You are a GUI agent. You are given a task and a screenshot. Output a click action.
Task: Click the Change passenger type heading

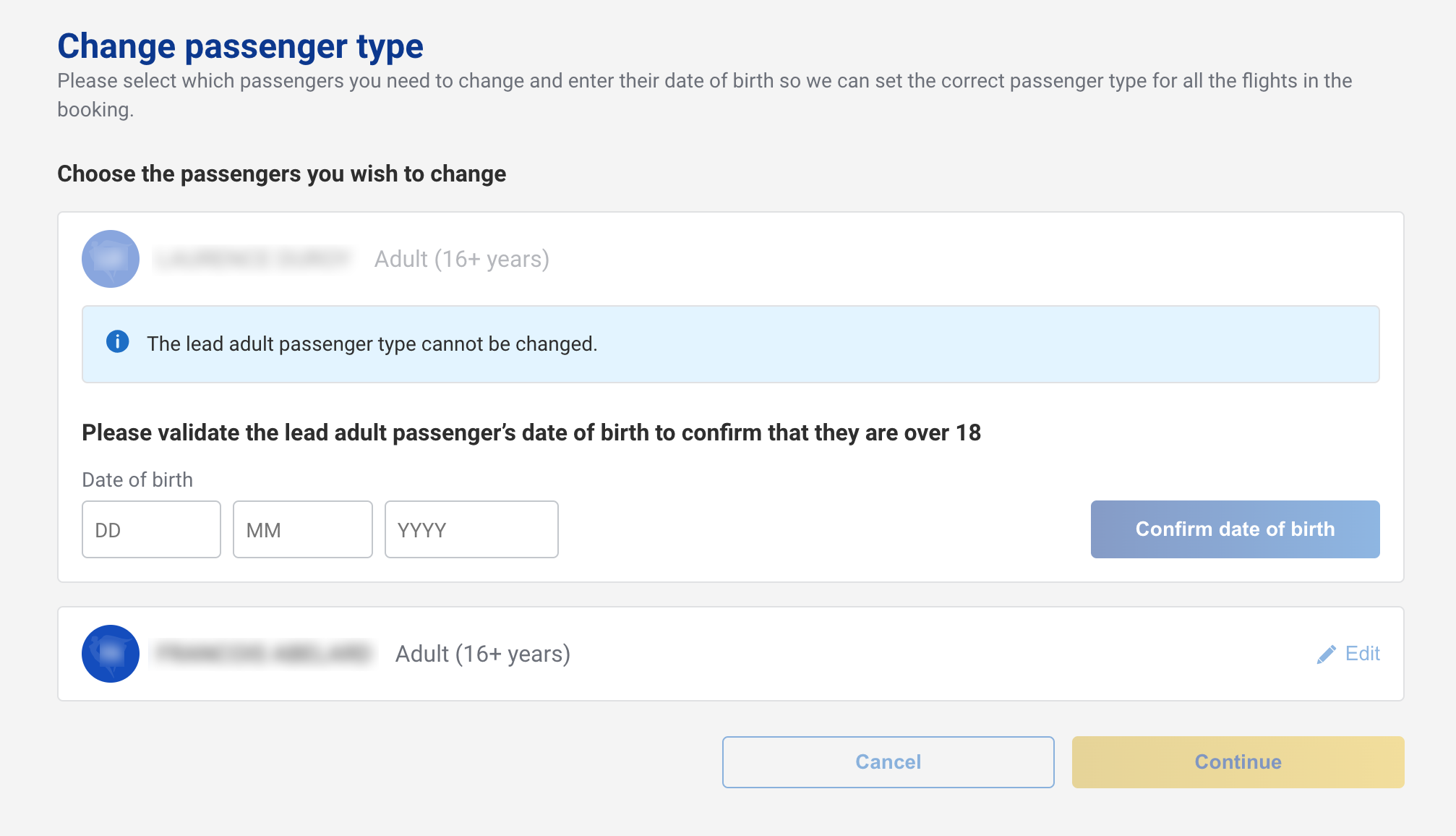point(240,46)
